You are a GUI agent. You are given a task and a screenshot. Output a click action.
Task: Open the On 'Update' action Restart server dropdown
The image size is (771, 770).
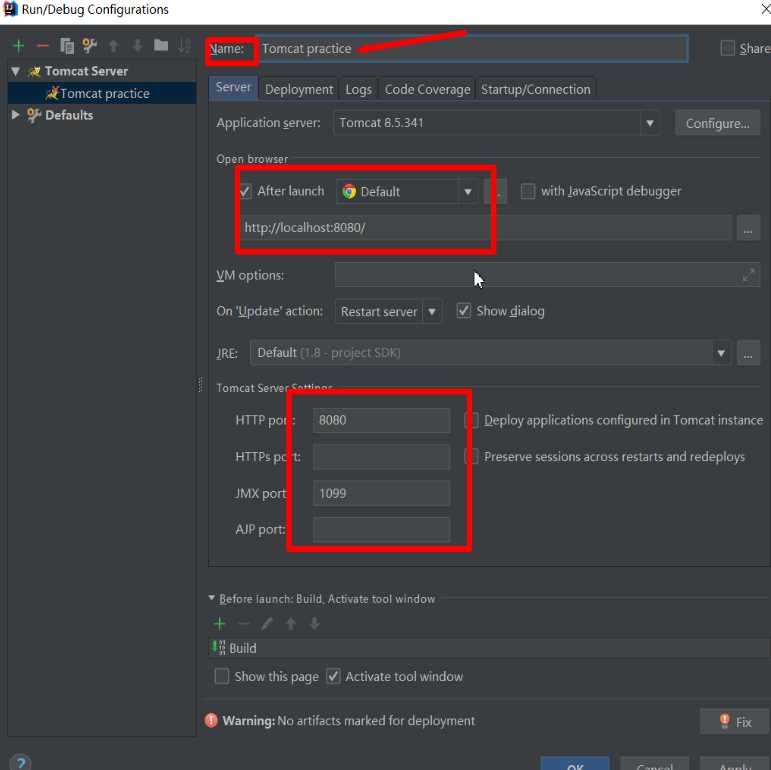coord(388,311)
